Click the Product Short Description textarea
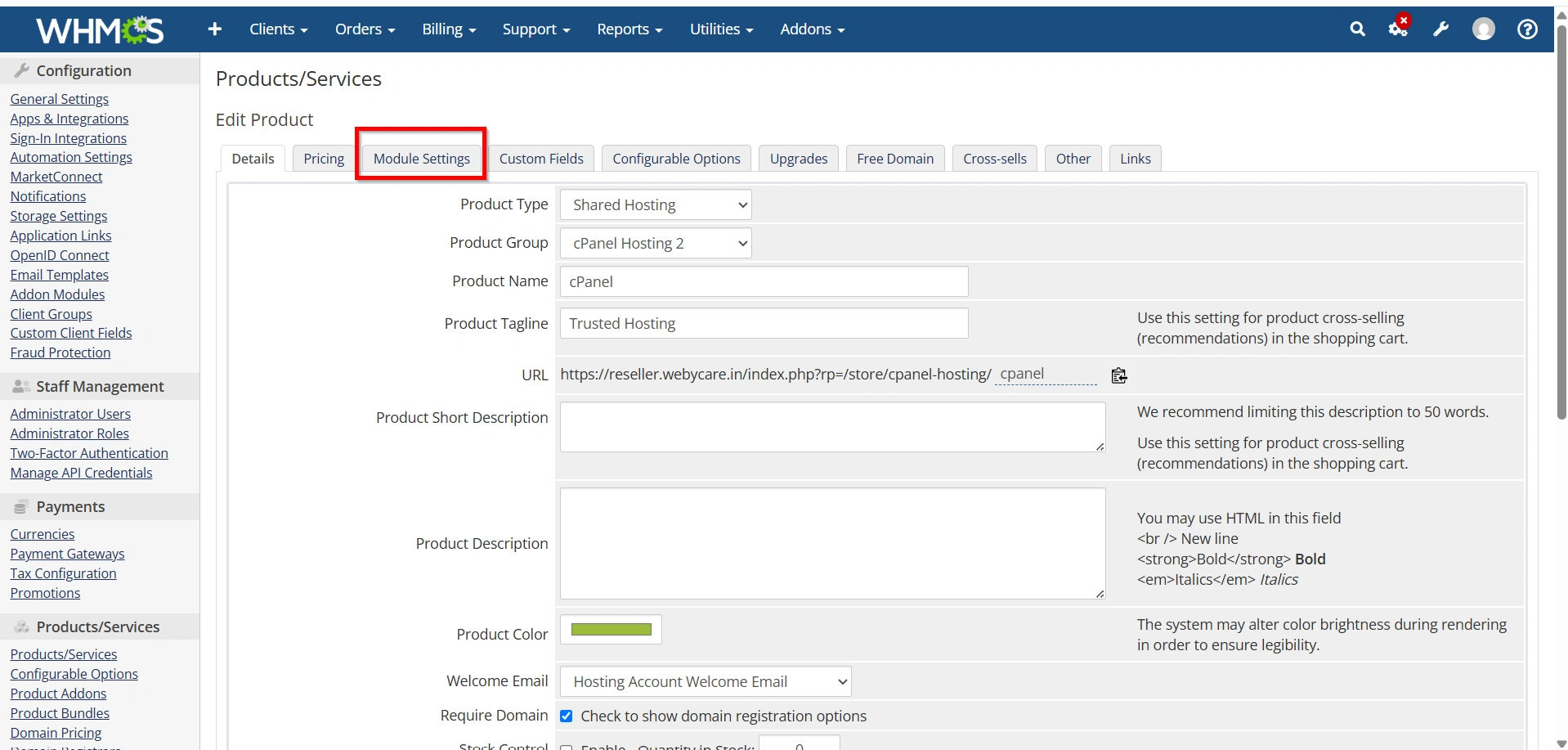 [832, 427]
